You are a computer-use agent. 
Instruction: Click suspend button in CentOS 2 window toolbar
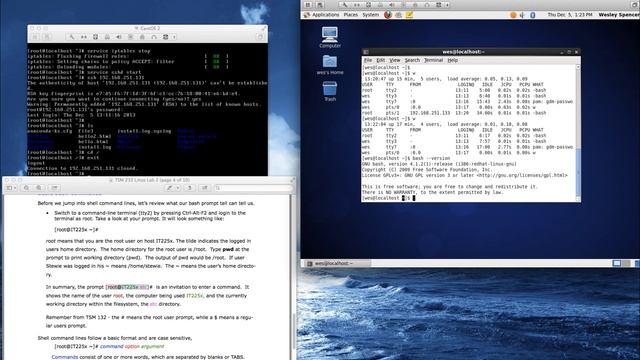click(35, 37)
